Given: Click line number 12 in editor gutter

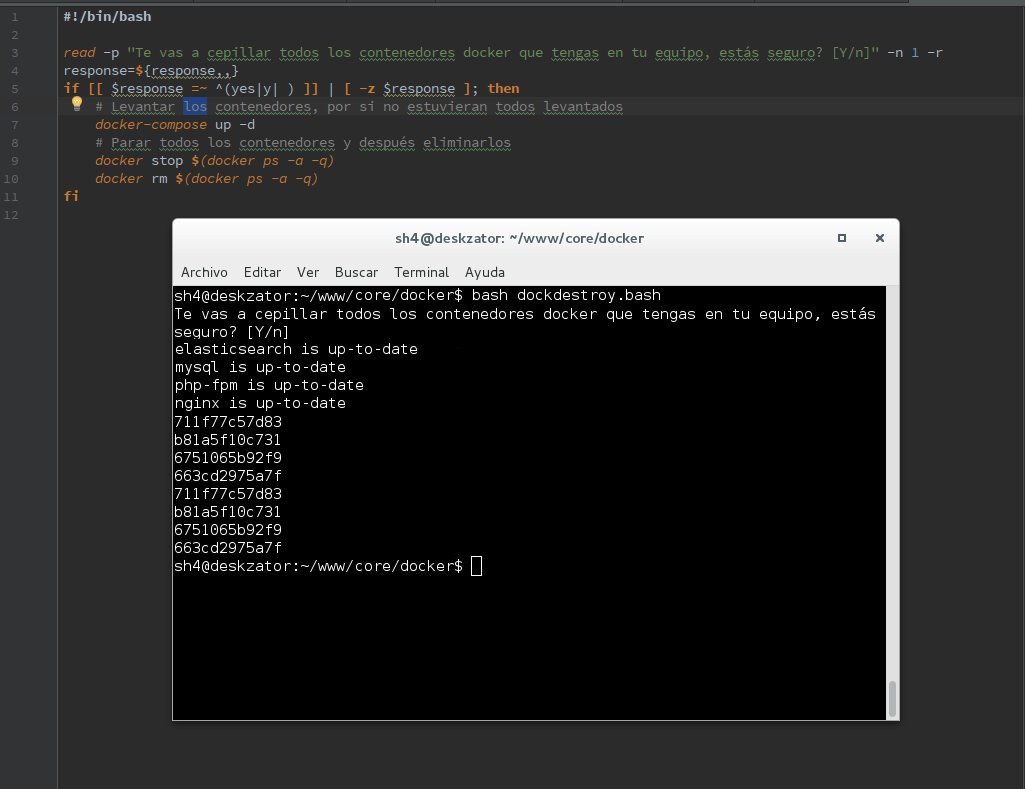Looking at the screenshot, I should pyautogui.click(x=11, y=215).
